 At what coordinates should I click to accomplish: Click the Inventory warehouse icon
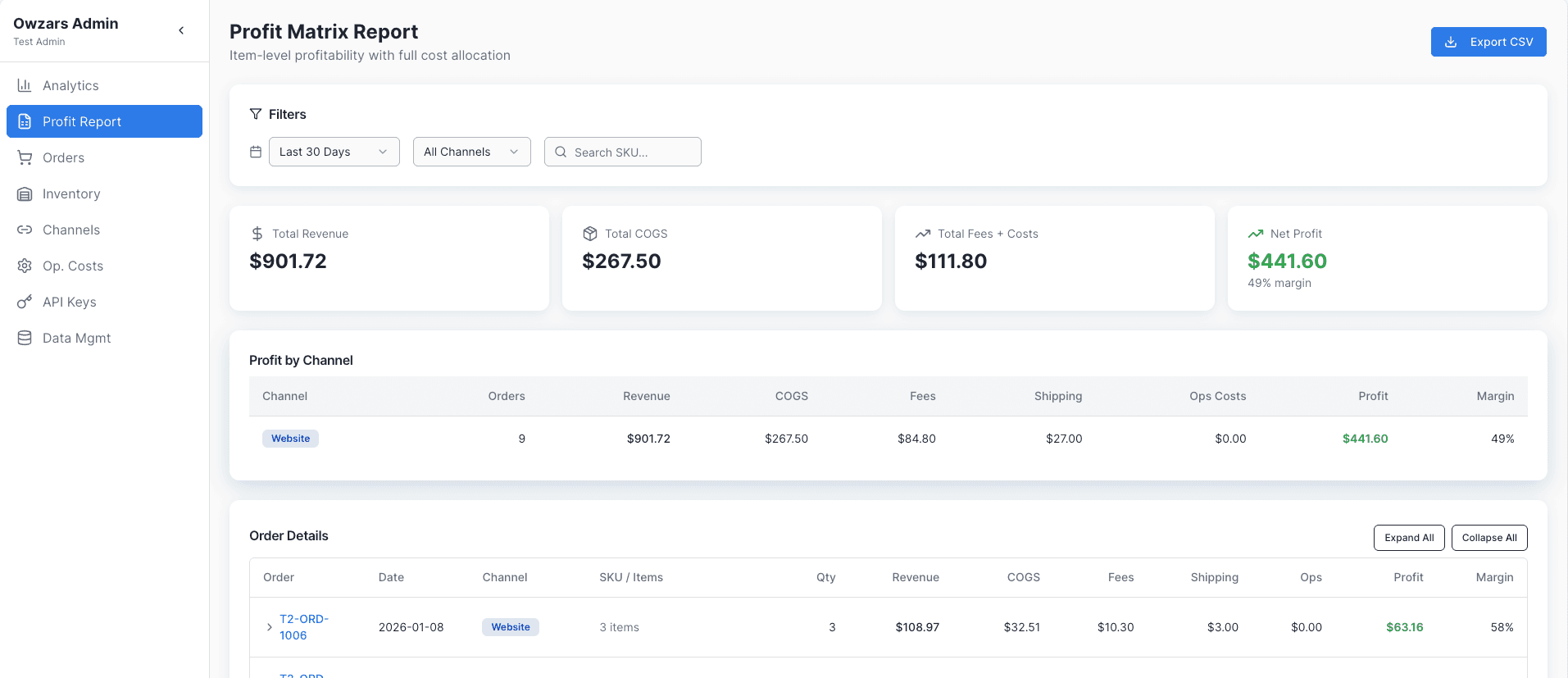coord(25,193)
